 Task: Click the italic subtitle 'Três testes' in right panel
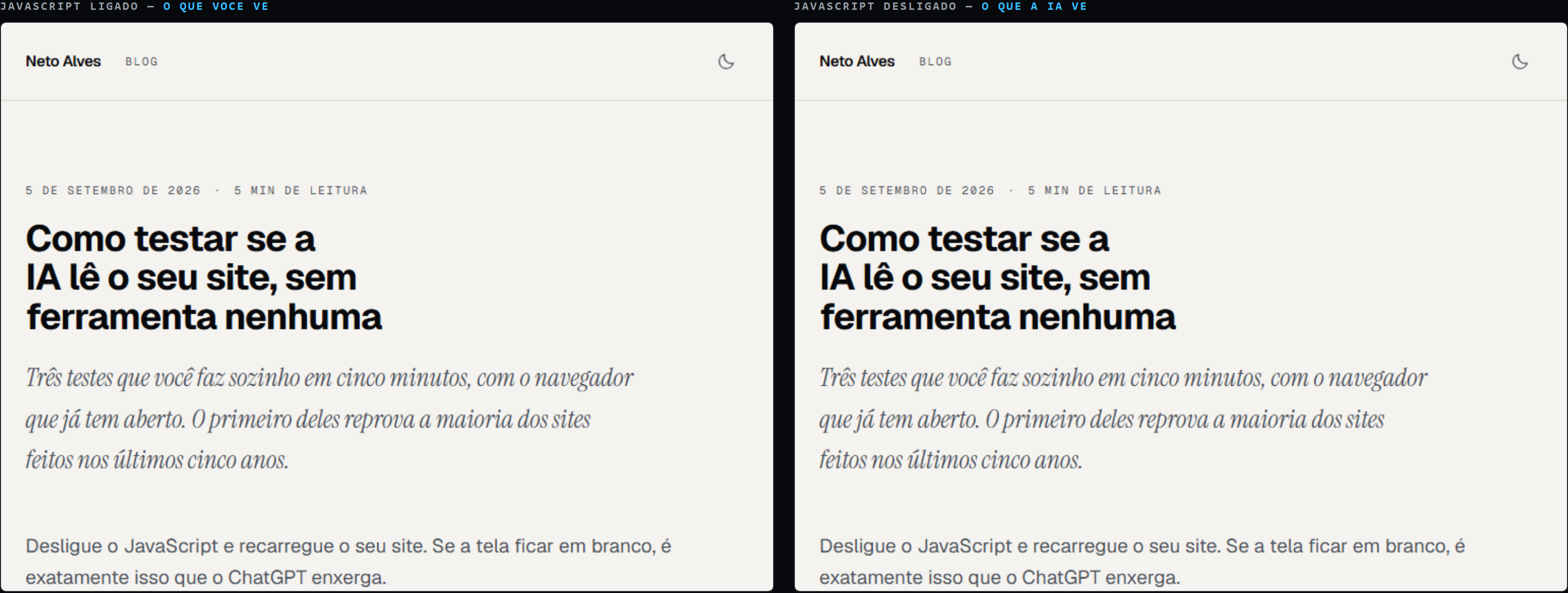coord(1123,419)
